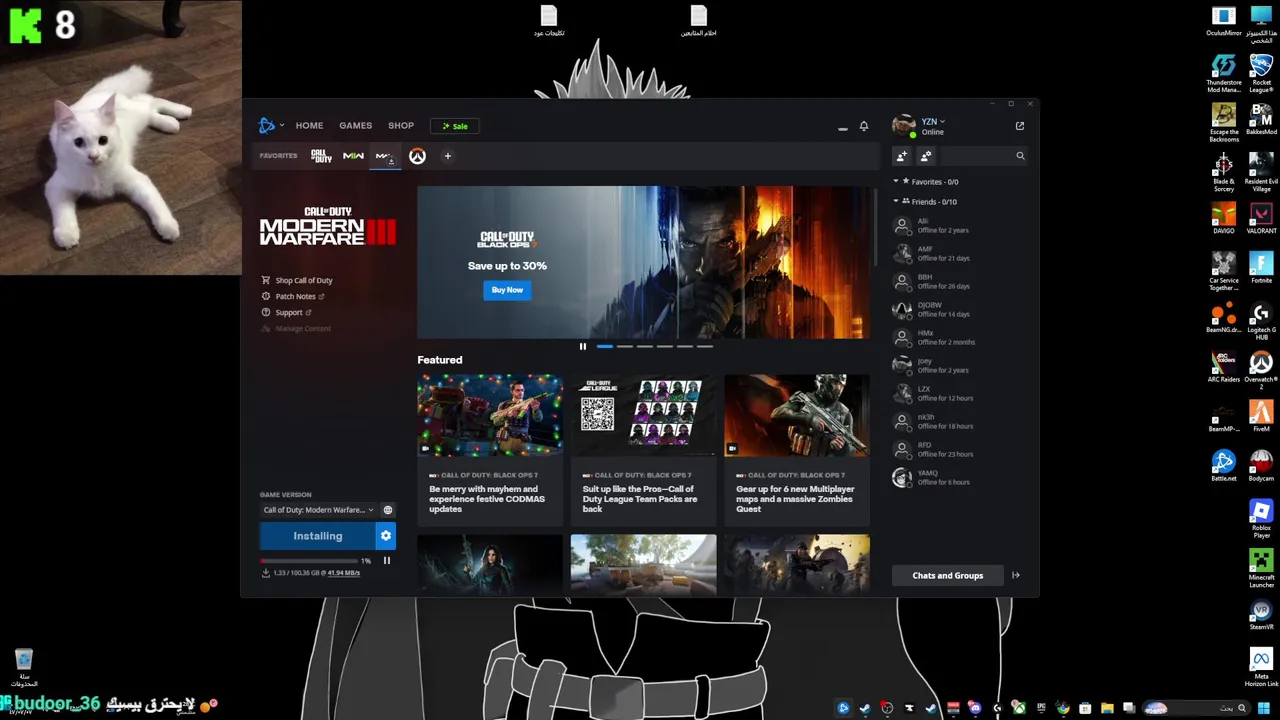Click Buy Now on Black Ops banner
The height and width of the screenshot is (720, 1280).
tap(507, 290)
